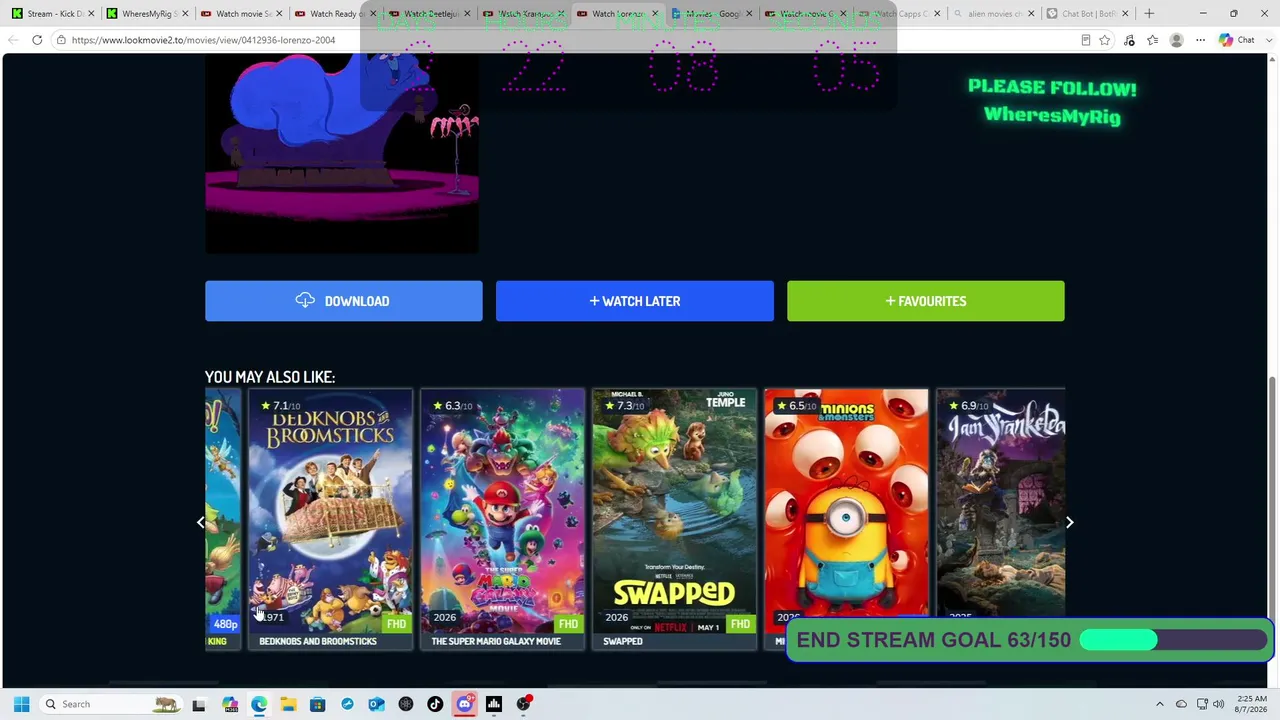Open Microsoft Store from the taskbar
The width and height of the screenshot is (1280, 720).
pyautogui.click(x=317, y=704)
